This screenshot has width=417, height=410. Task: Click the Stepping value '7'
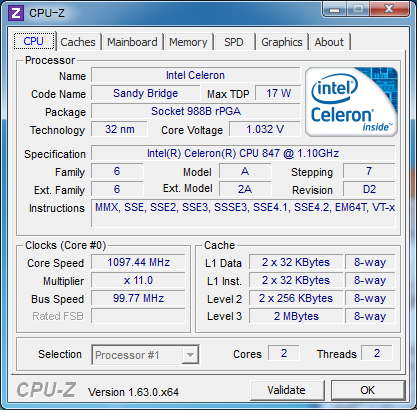pos(369,171)
